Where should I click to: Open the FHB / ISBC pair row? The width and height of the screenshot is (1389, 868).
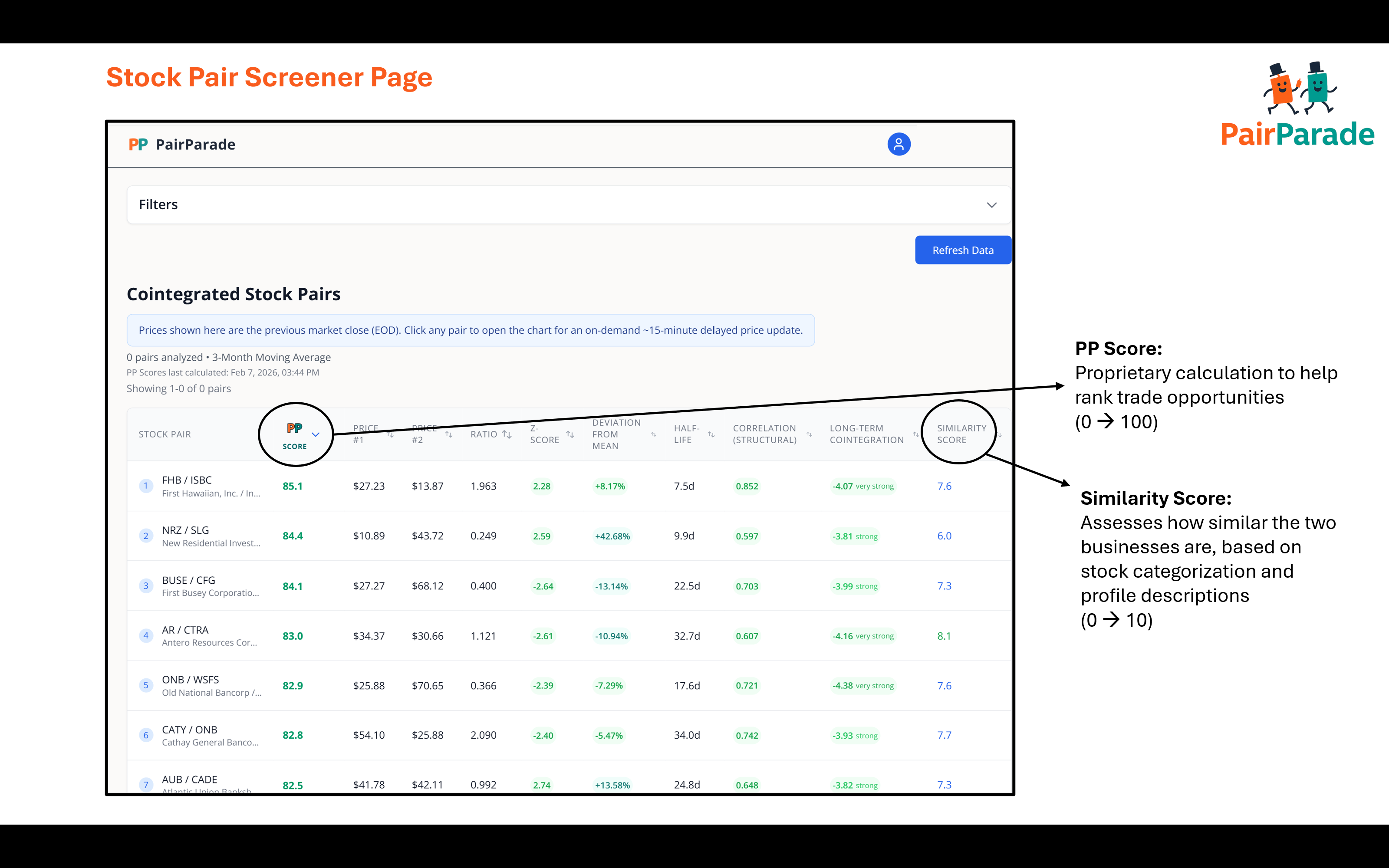point(187,480)
